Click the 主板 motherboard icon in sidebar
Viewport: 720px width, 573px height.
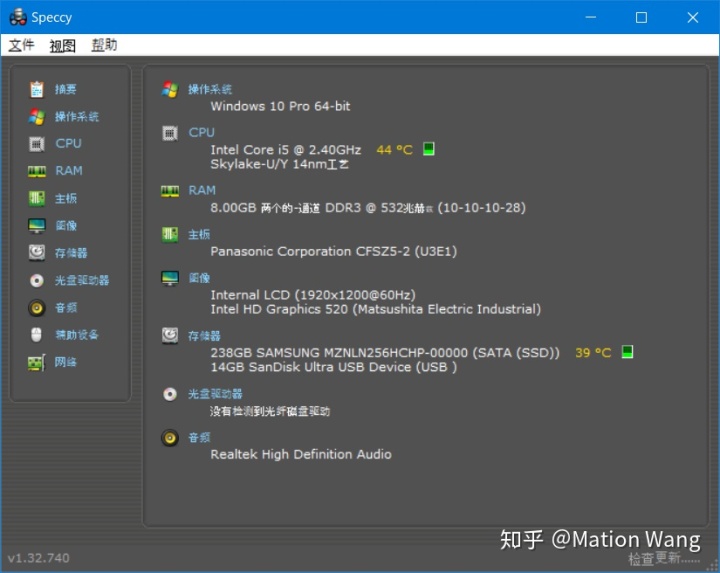click(37, 198)
